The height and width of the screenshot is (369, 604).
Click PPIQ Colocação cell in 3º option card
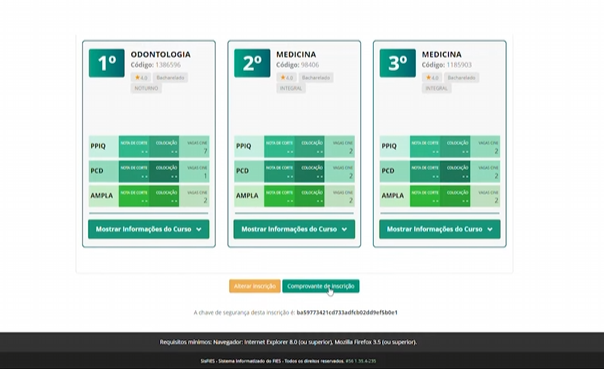455,146
